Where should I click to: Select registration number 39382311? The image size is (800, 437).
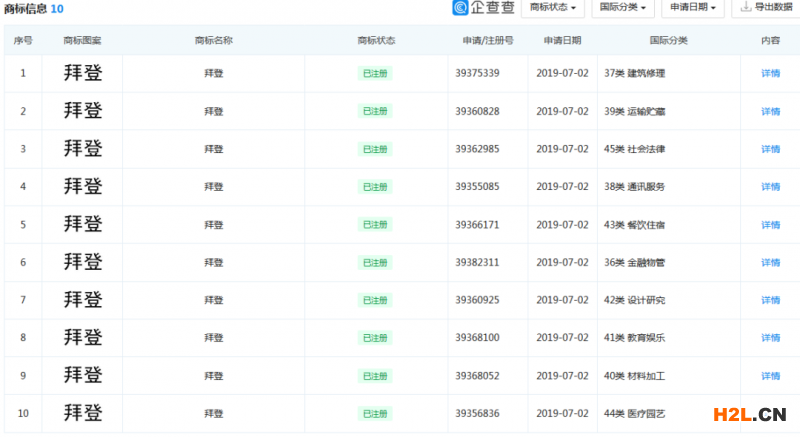[x=477, y=263]
